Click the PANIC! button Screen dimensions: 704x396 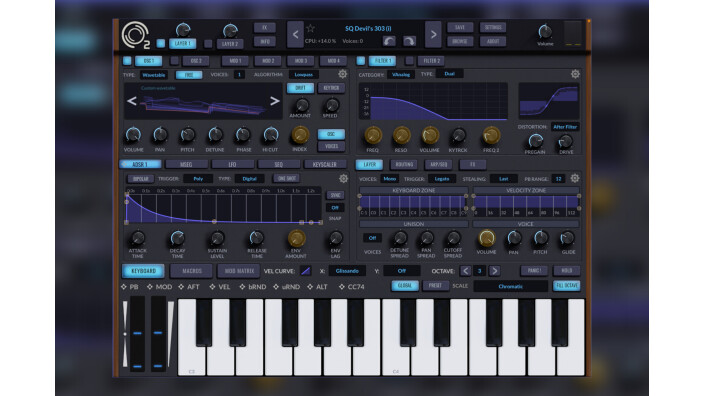click(x=534, y=271)
